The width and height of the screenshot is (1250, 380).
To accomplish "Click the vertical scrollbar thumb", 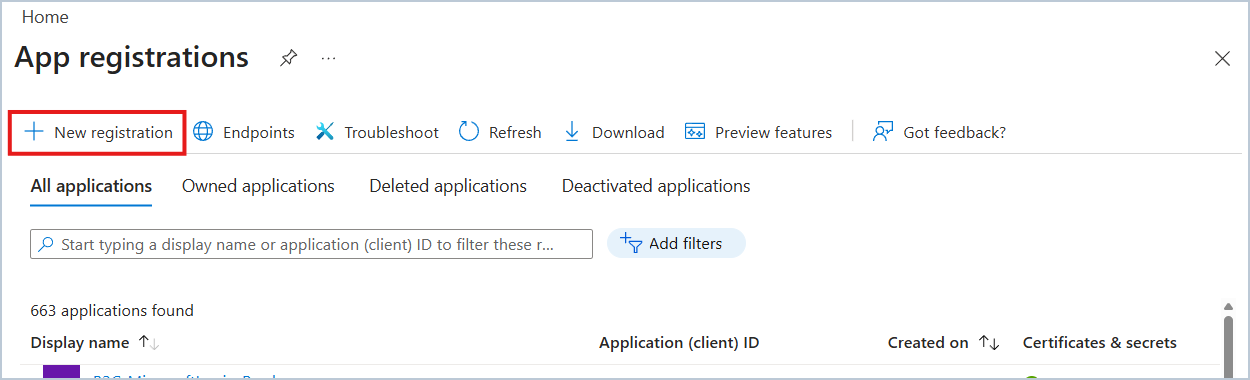I will coord(1229,347).
